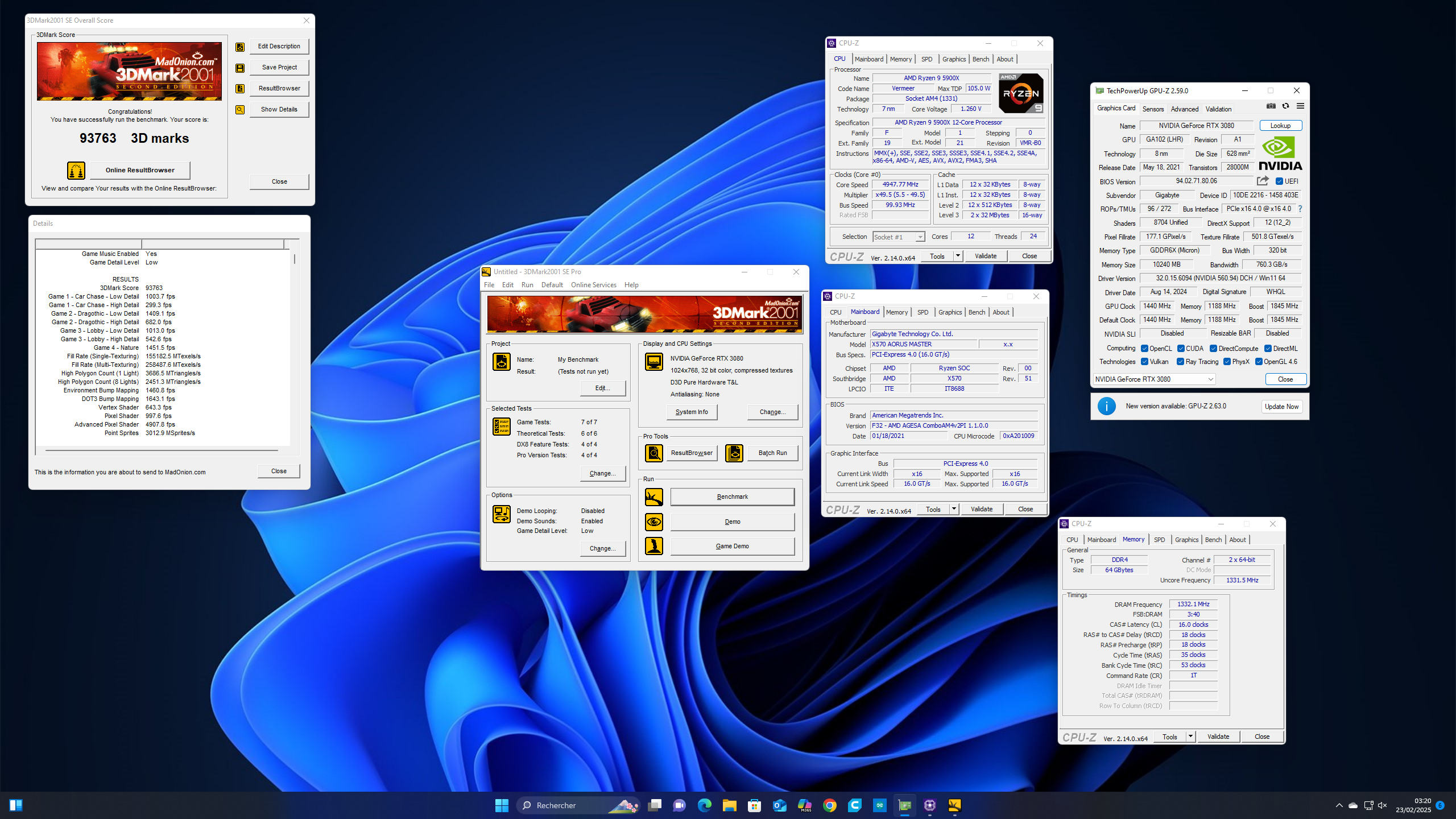Open the Socket #1 selection dropdown
Image resolution: width=1456 pixels, height=819 pixels.
[x=899, y=237]
